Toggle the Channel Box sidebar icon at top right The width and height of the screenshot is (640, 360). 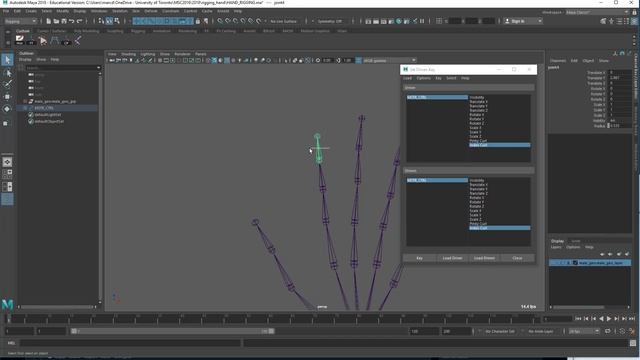[x=635, y=21]
